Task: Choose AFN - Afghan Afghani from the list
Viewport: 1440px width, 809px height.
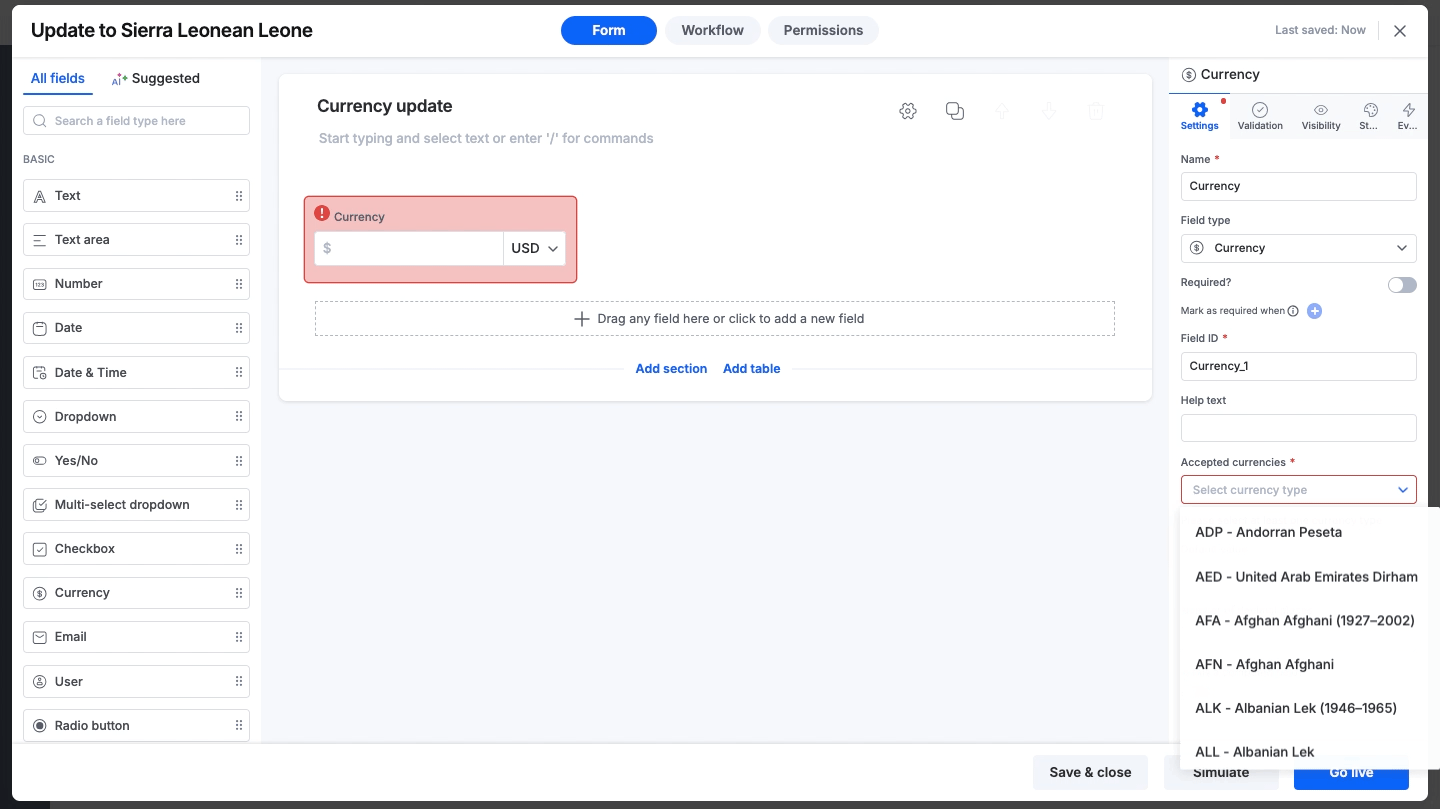Action: click(x=1265, y=664)
